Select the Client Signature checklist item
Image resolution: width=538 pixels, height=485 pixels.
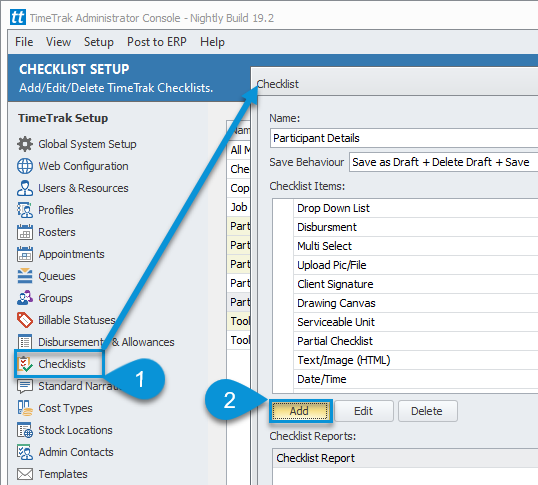click(x=416, y=284)
